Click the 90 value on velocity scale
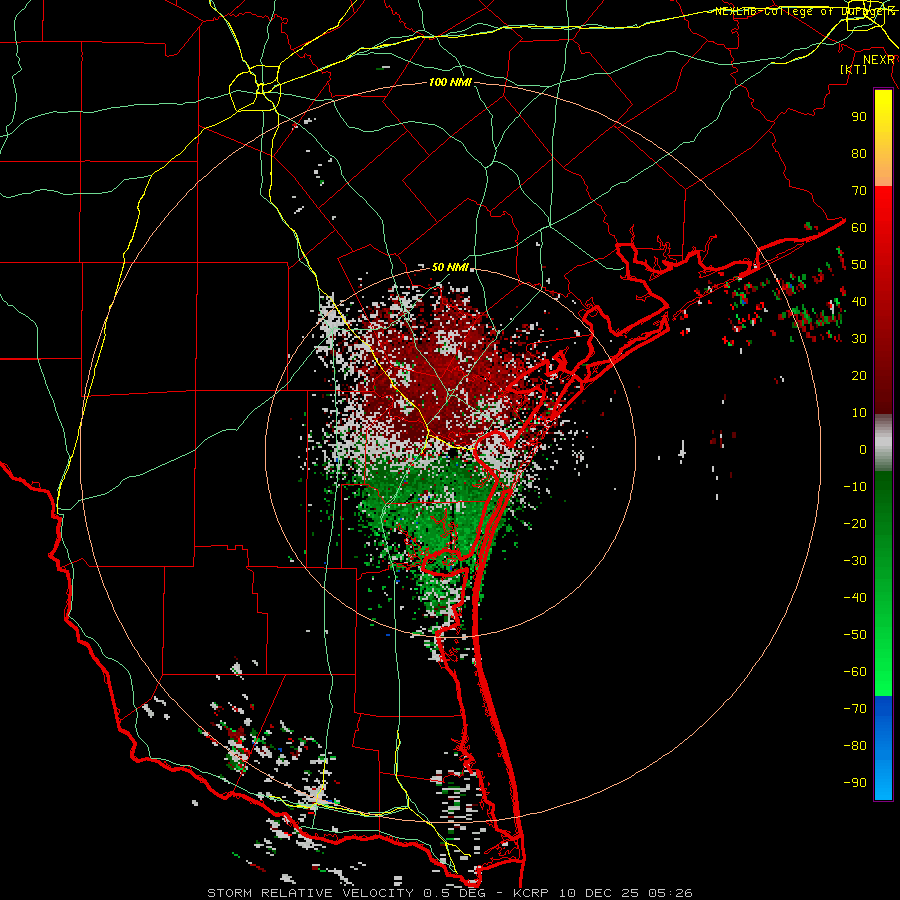This screenshot has width=900, height=900. [x=859, y=117]
